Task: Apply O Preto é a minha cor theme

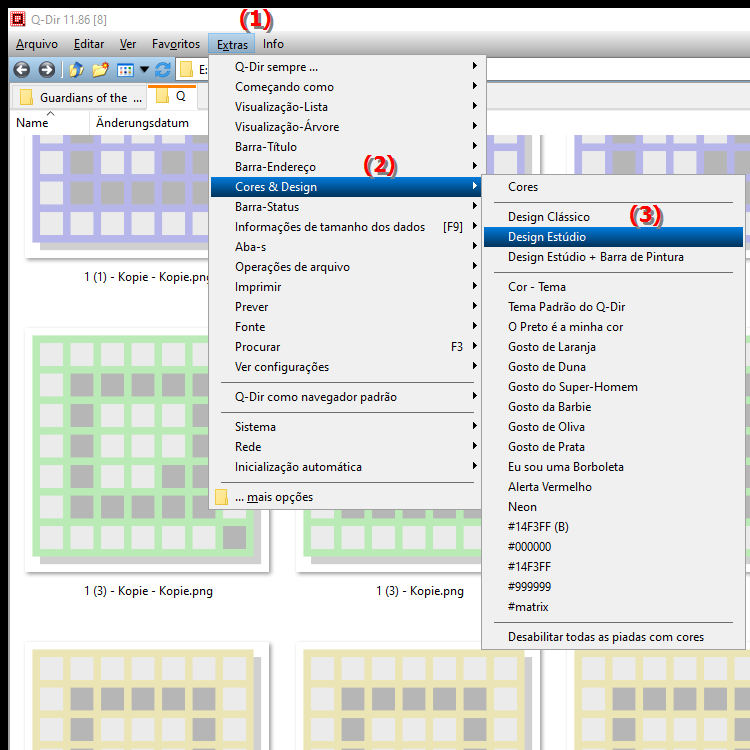Action: pos(613,327)
